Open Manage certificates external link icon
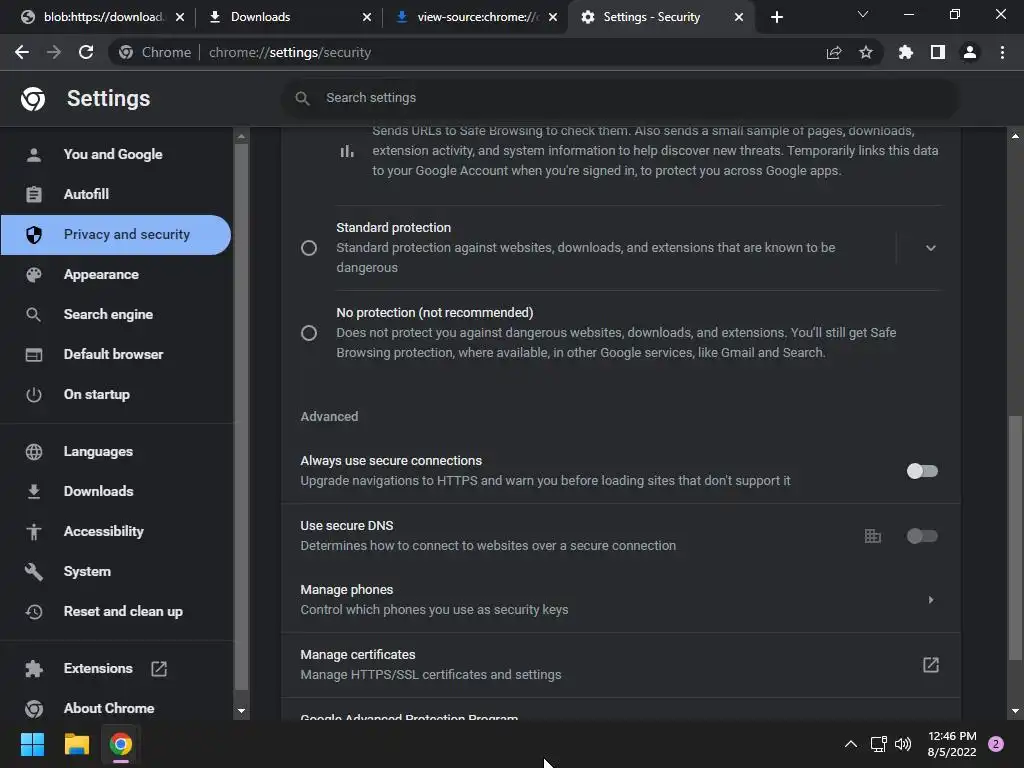 click(x=931, y=665)
